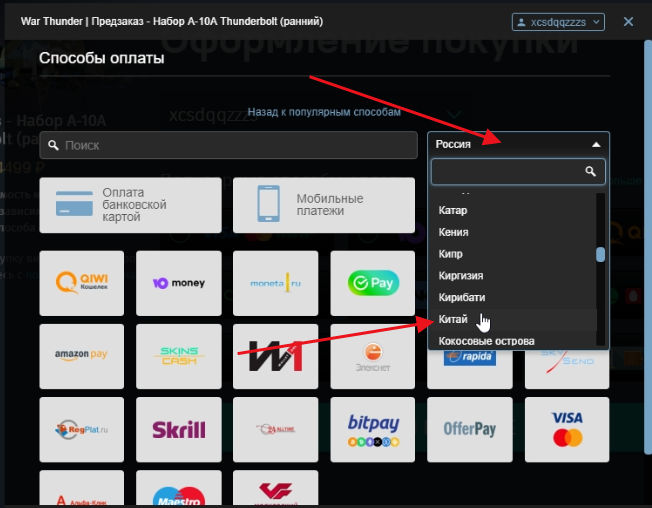Select the Альфа-Клик payment tile

pos(82,489)
